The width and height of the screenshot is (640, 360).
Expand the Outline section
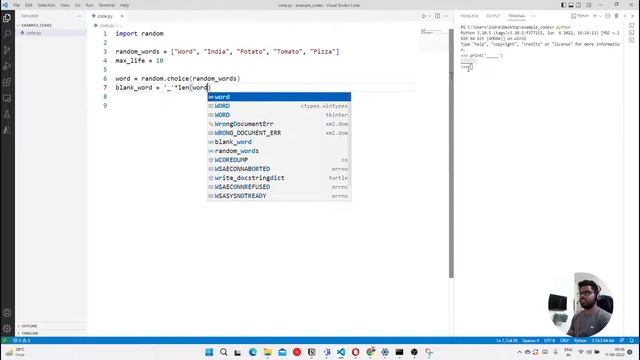pyautogui.click(x=29, y=326)
